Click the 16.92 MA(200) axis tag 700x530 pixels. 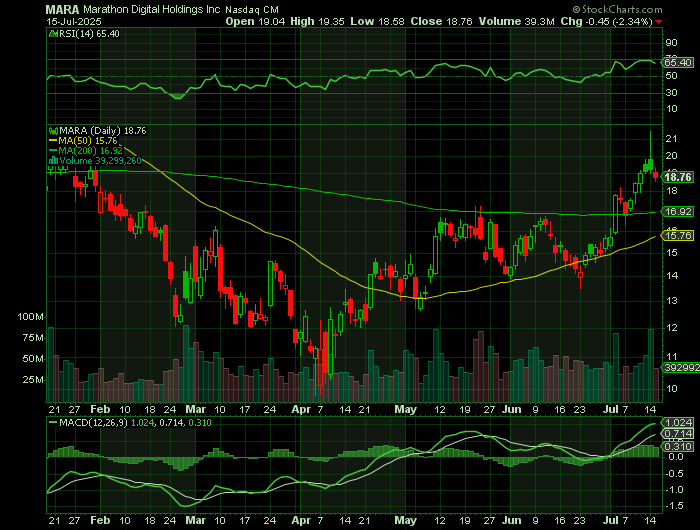coord(678,212)
